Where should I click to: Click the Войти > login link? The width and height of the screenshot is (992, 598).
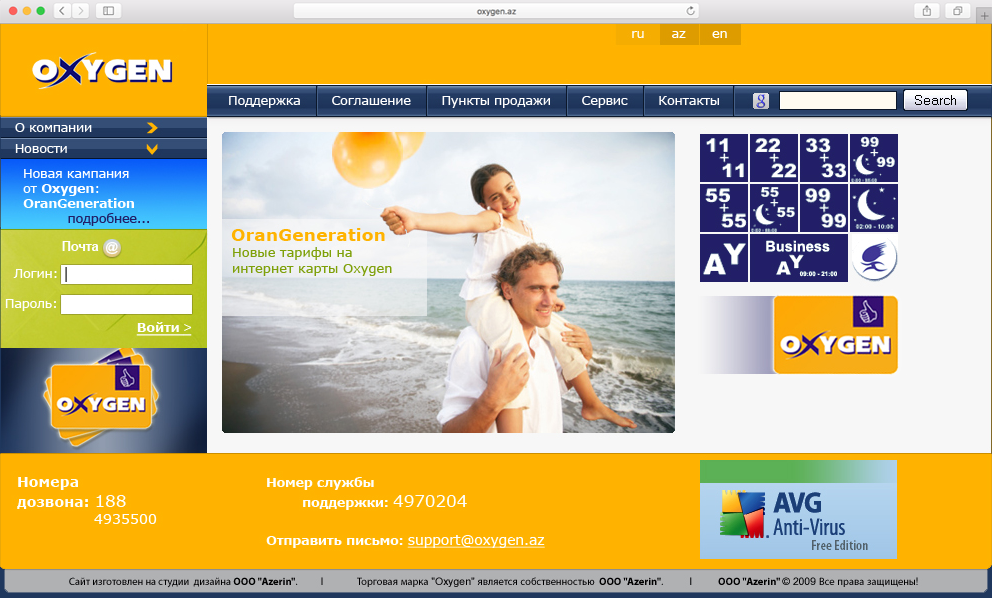pos(164,328)
